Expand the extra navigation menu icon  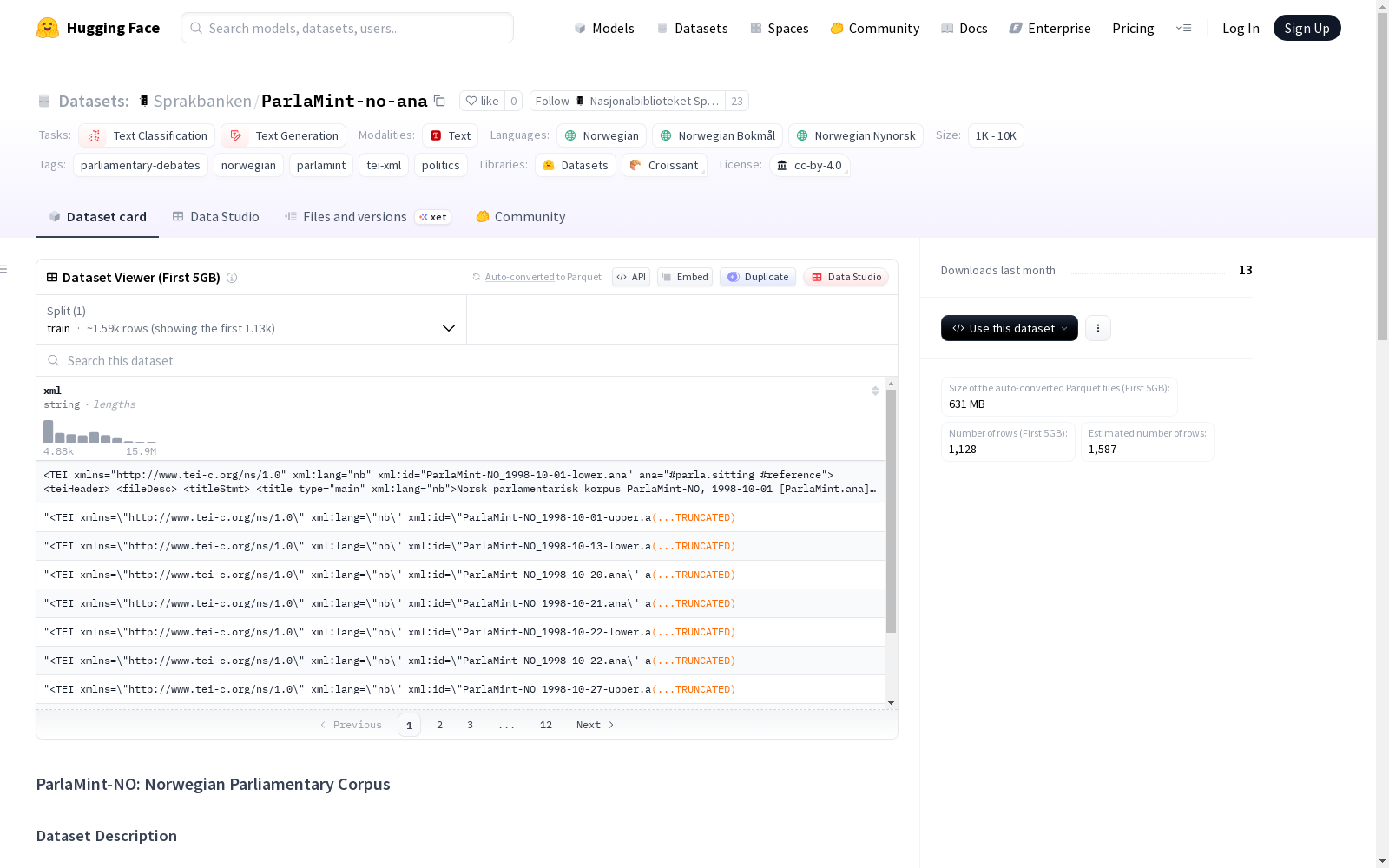pos(1183,28)
